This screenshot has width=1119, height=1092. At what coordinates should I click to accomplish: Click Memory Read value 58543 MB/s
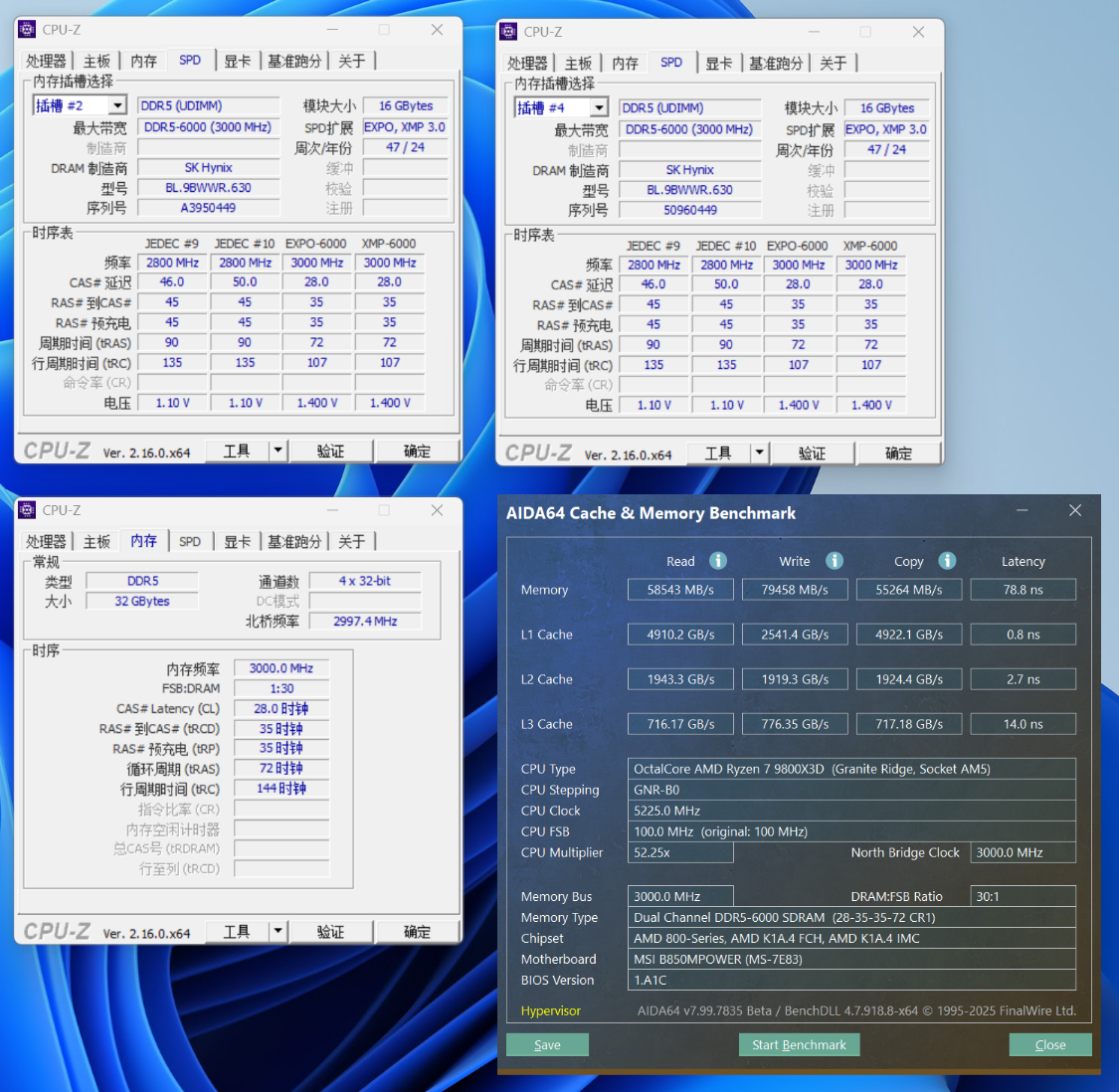click(680, 590)
